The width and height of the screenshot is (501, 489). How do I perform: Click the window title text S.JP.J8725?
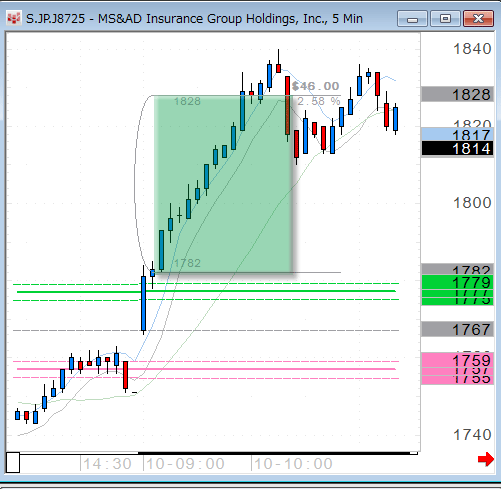coord(55,19)
